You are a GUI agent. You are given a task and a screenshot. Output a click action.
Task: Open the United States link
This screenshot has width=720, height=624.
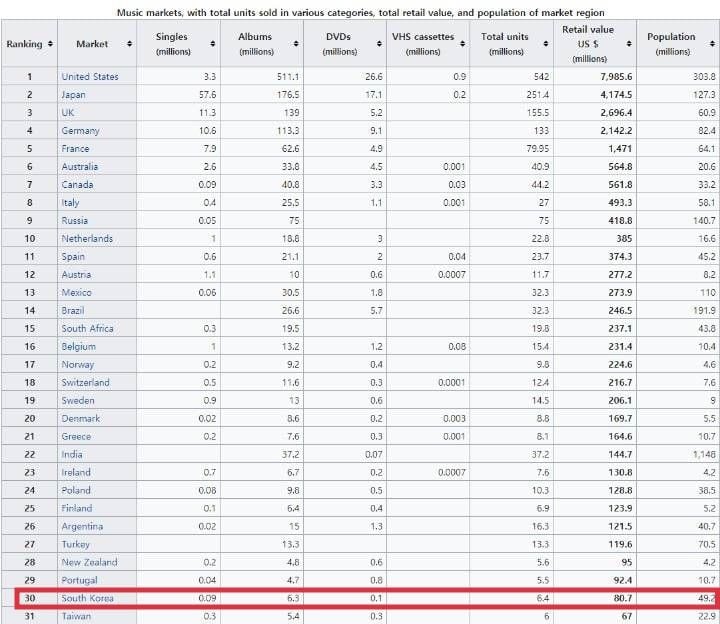pyautogui.click(x=89, y=77)
